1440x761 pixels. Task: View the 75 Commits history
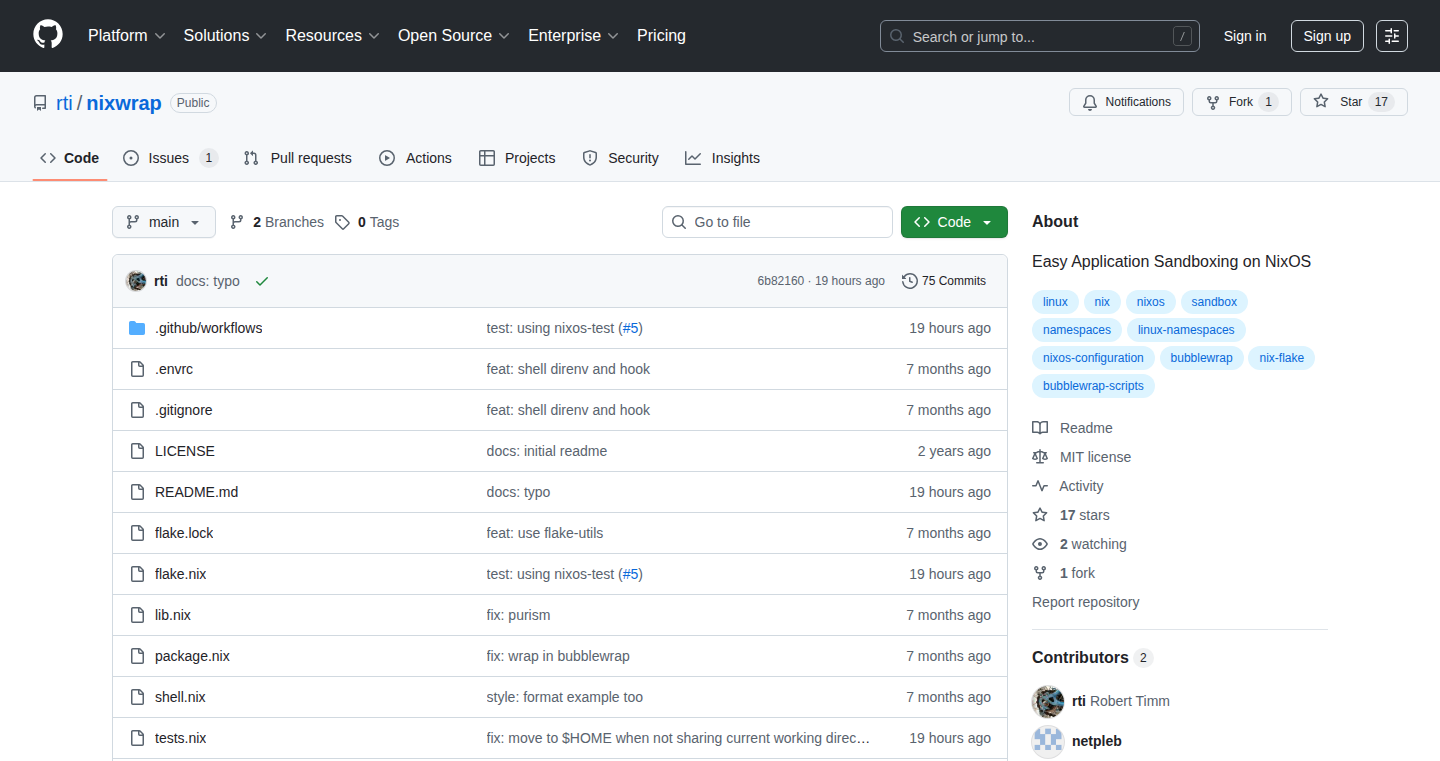pos(944,281)
